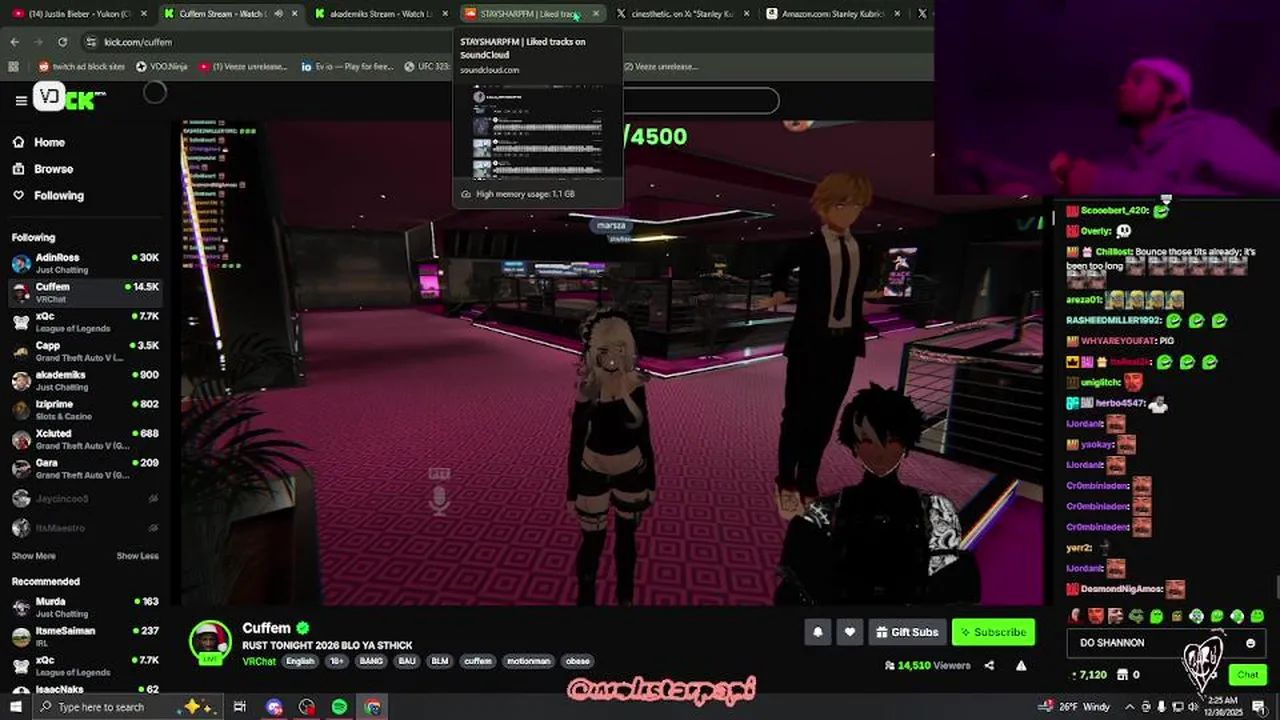Click the motionman tag
The width and height of the screenshot is (1280, 720).
click(528, 661)
